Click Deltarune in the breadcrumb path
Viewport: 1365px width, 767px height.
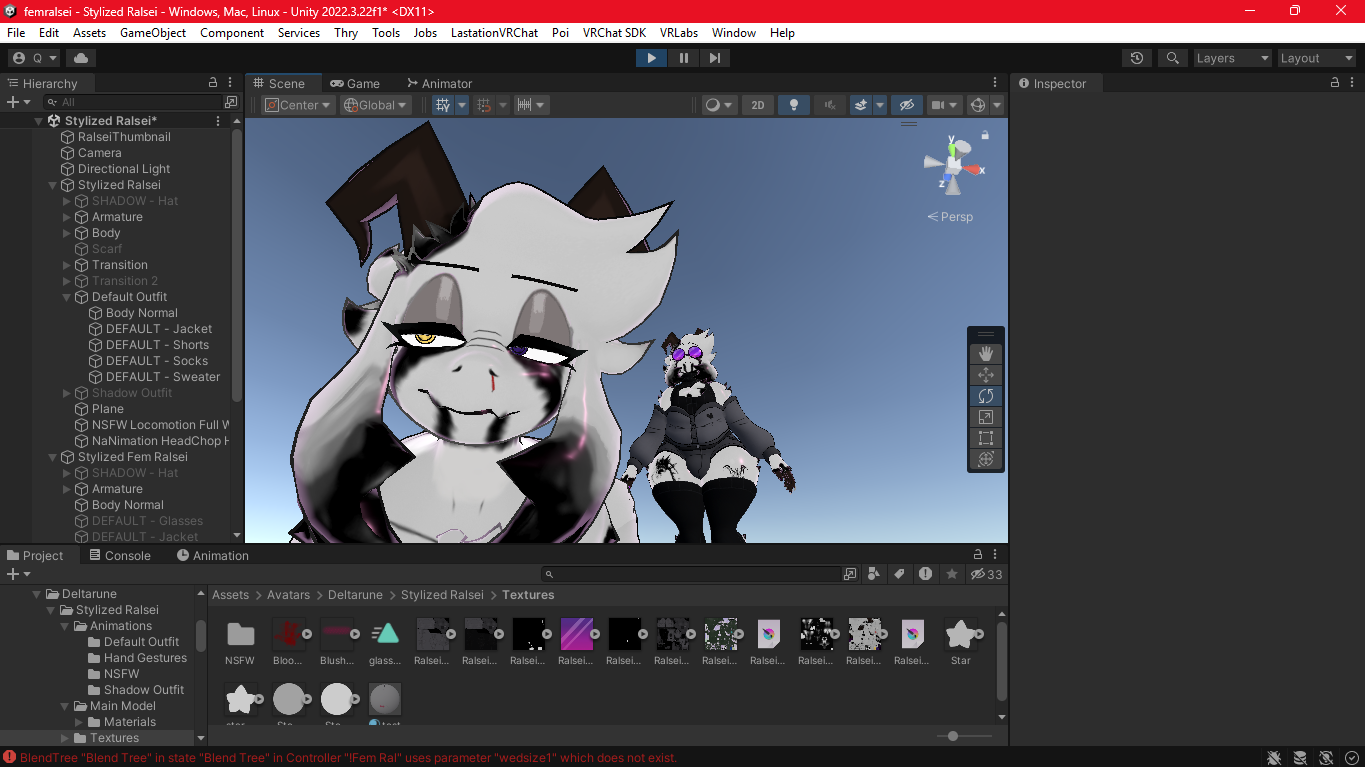[355, 595]
